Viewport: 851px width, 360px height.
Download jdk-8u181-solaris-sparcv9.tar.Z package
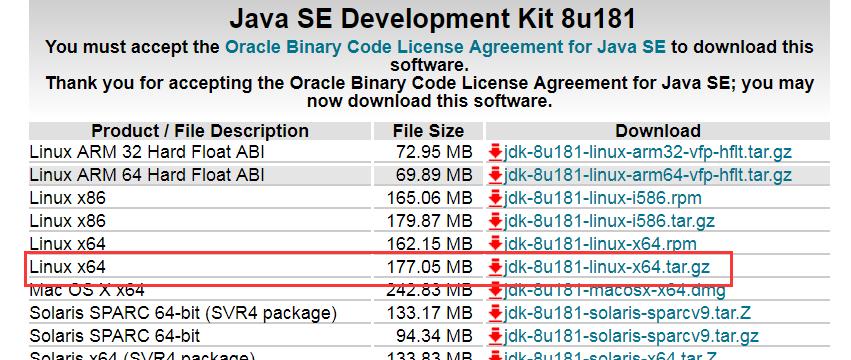click(x=627, y=313)
